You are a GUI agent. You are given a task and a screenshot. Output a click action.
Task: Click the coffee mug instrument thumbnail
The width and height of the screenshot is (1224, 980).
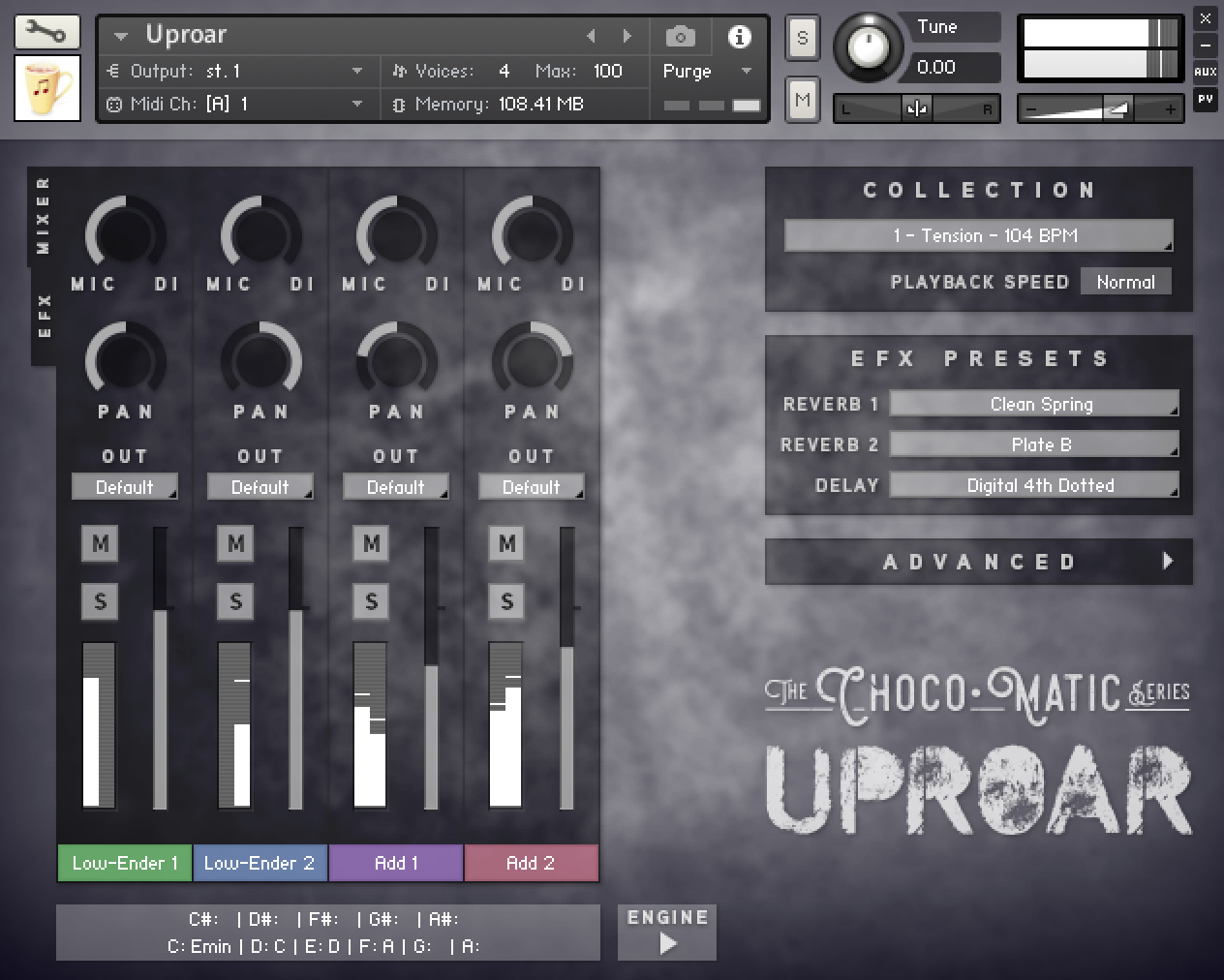click(x=47, y=88)
